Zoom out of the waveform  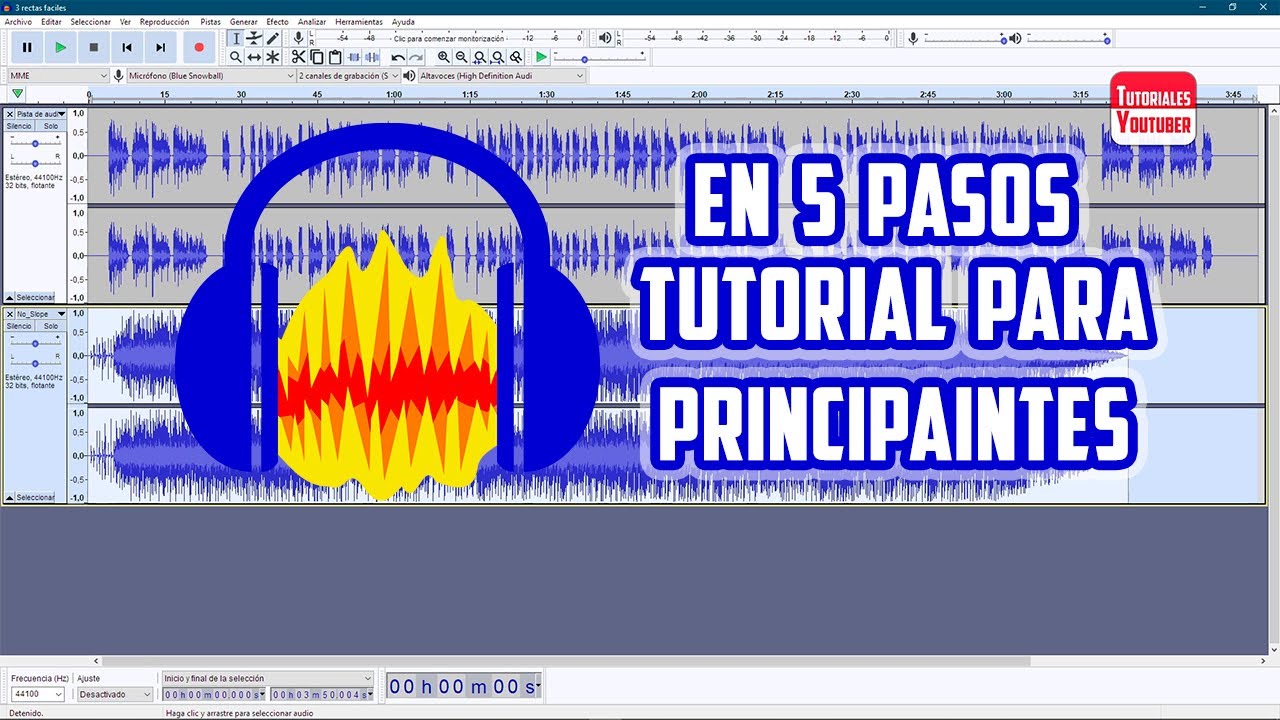tap(462, 57)
